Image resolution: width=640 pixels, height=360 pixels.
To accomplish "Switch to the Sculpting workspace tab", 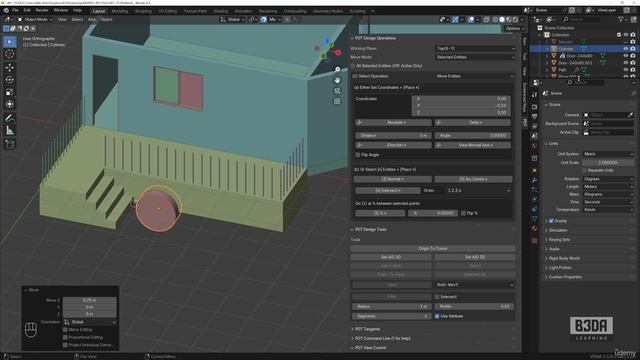I will tap(143, 11).
